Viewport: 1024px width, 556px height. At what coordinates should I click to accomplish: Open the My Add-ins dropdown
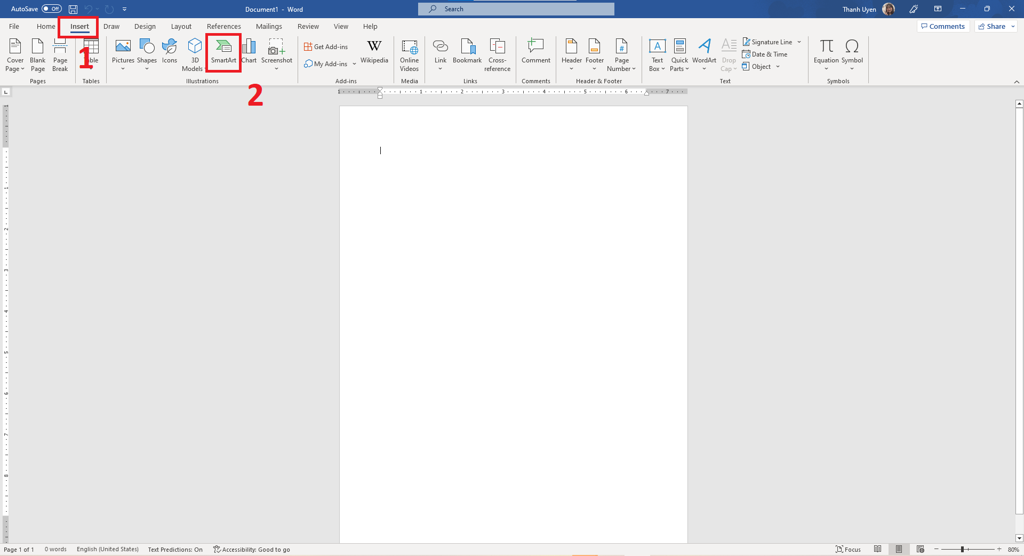coord(355,64)
